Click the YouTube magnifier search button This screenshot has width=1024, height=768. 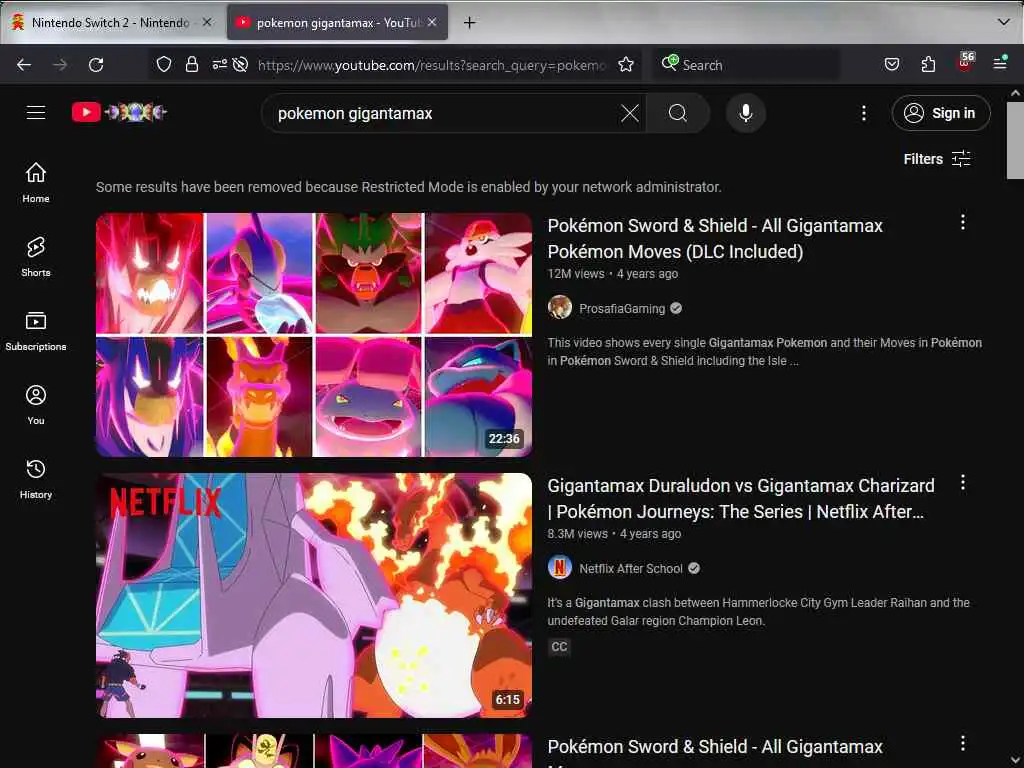[678, 113]
